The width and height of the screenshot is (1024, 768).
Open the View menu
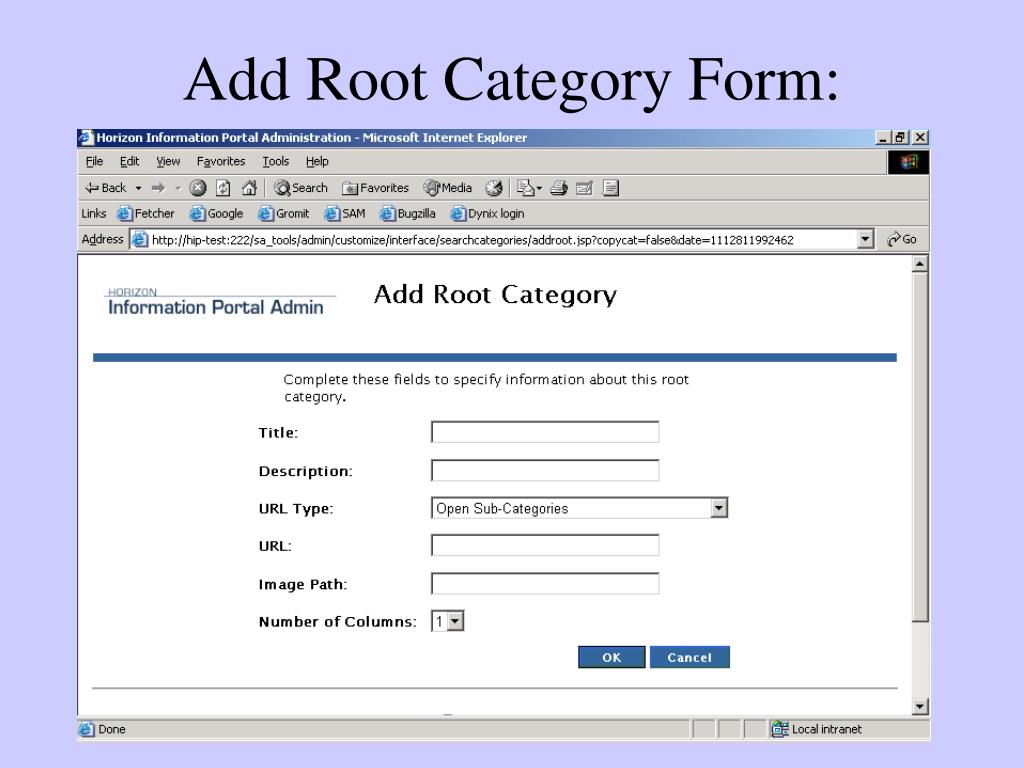pos(168,161)
